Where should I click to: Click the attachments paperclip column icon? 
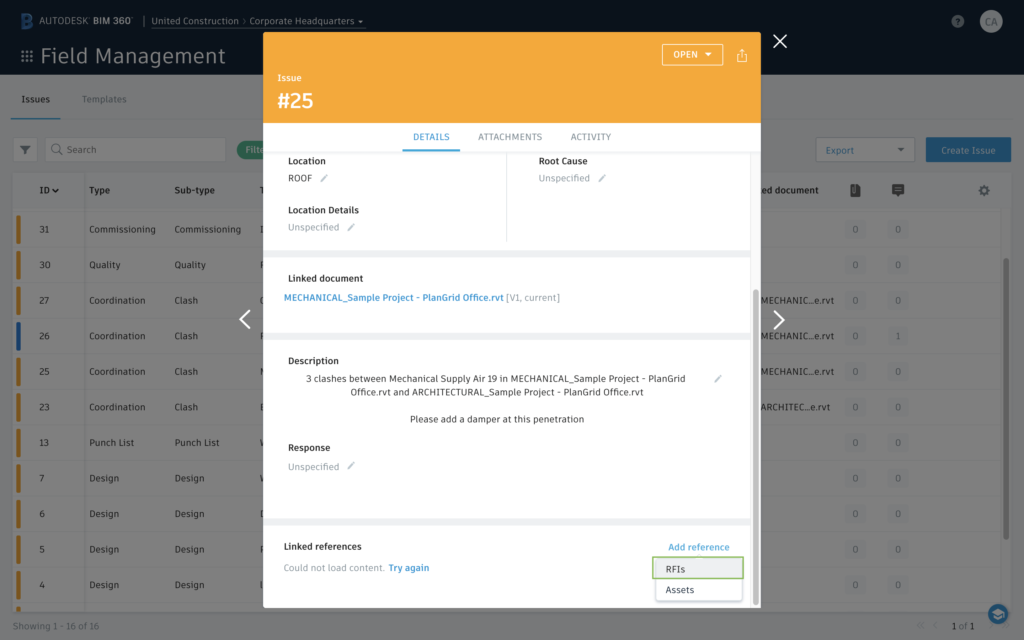coord(855,189)
